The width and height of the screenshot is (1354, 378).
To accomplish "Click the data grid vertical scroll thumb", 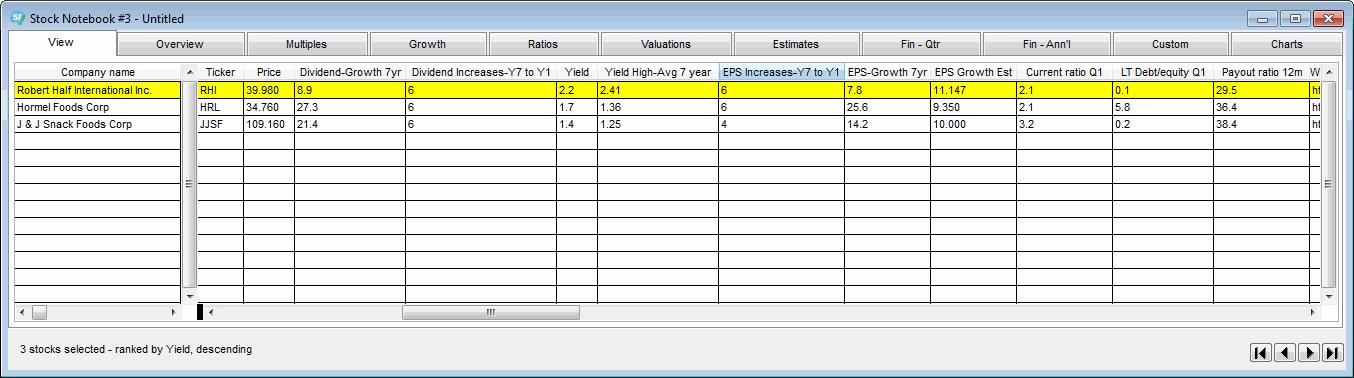I will click(1329, 184).
